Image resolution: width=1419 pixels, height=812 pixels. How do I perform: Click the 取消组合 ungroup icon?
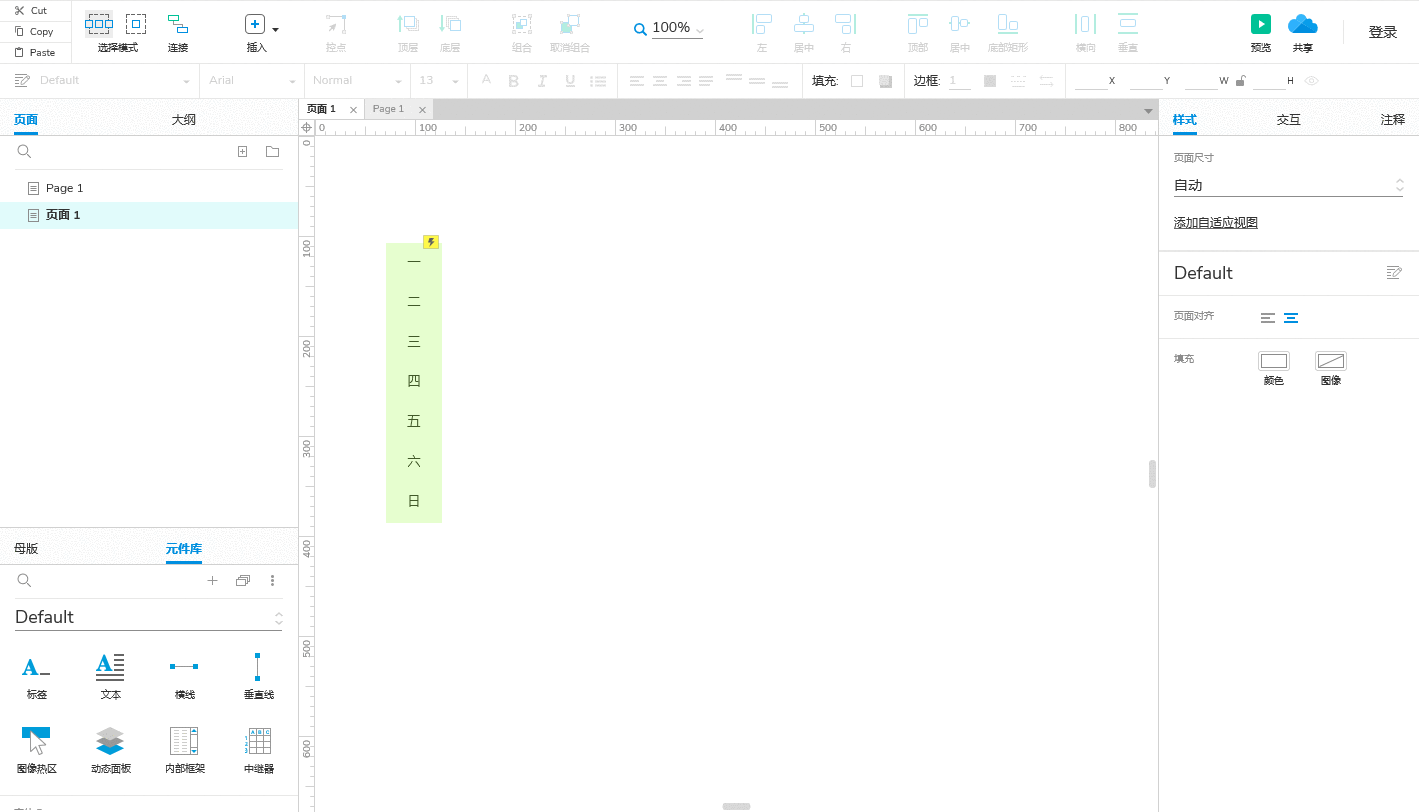(570, 25)
